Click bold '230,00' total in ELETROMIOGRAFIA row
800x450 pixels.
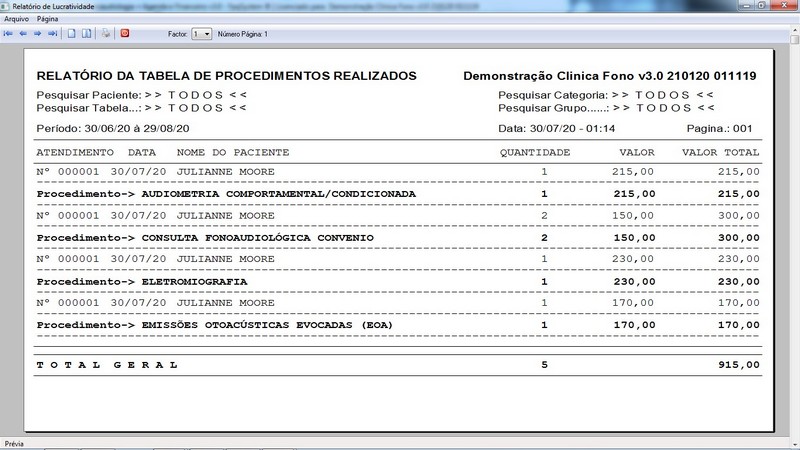pos(738,282)
